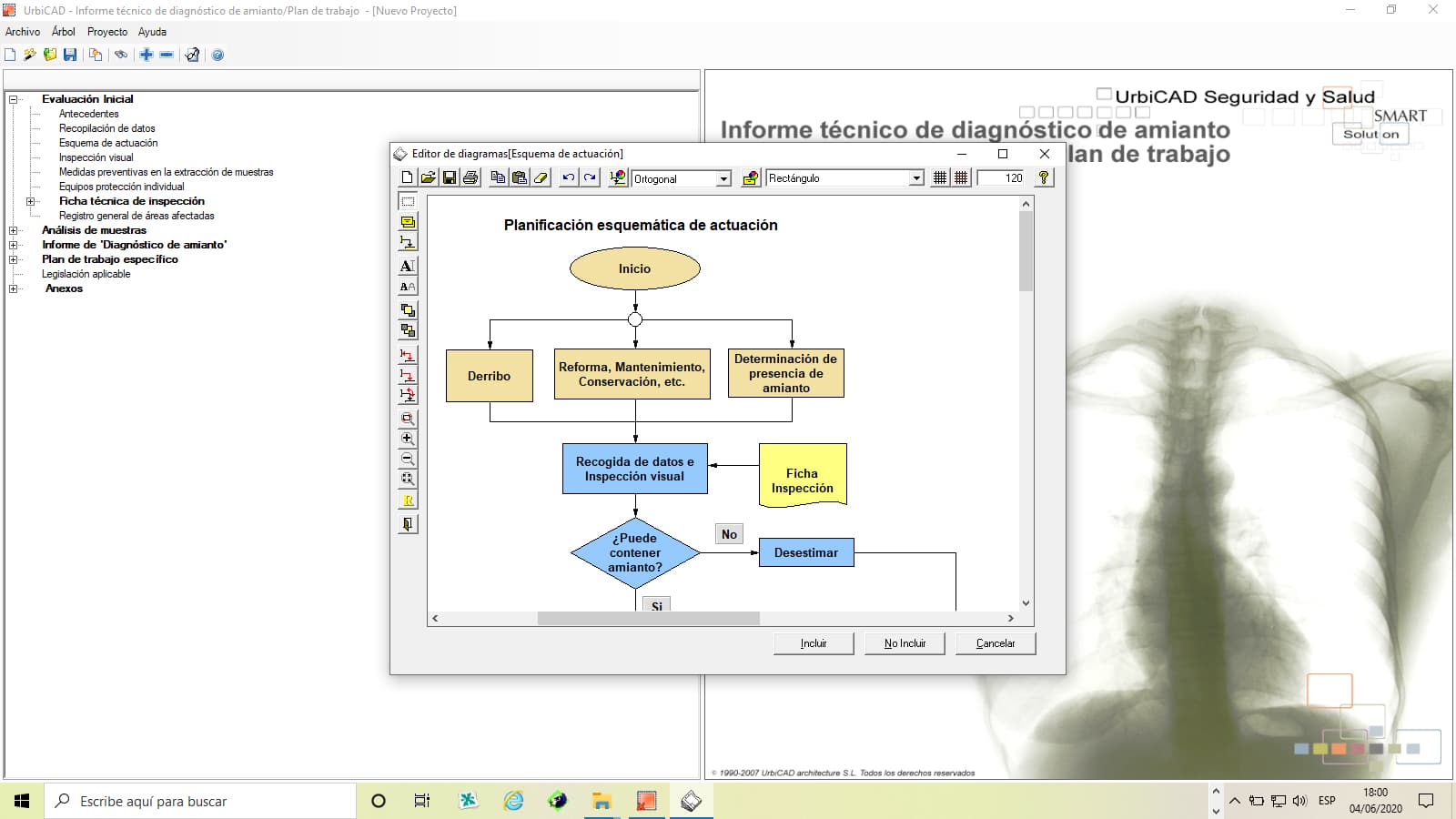The height and width of the screenshot is (819, 1456).
Task: Click the zoom in magnifier tool
Action: pos(408,439)
